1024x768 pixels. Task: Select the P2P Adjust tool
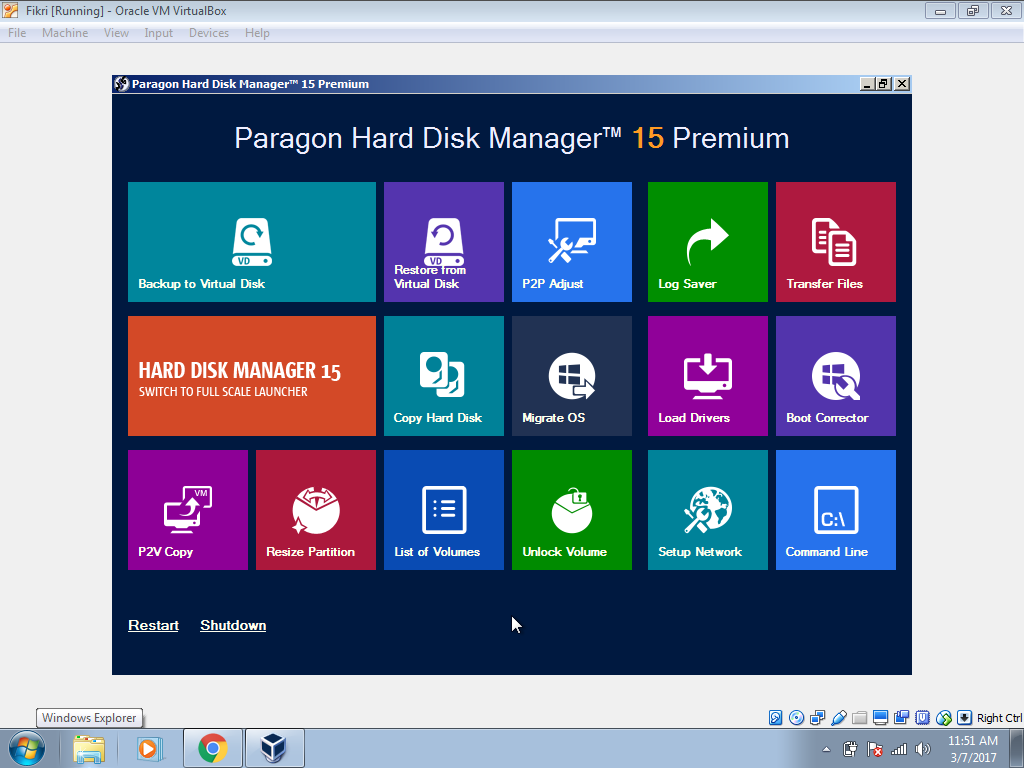(x=571, y=241)
